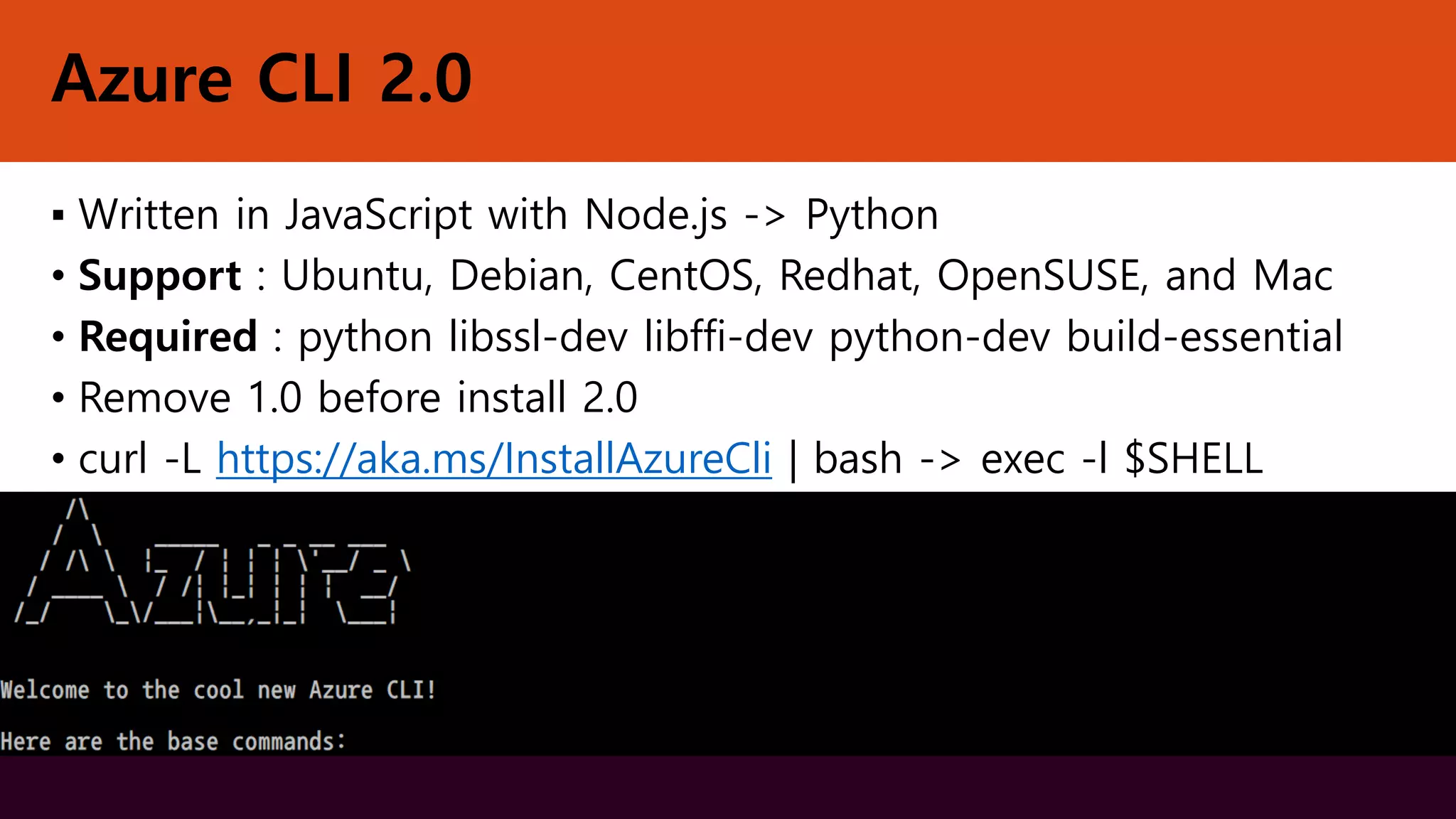Click the bold 'Support' label
1456x819 pixels.
point(160,276)
